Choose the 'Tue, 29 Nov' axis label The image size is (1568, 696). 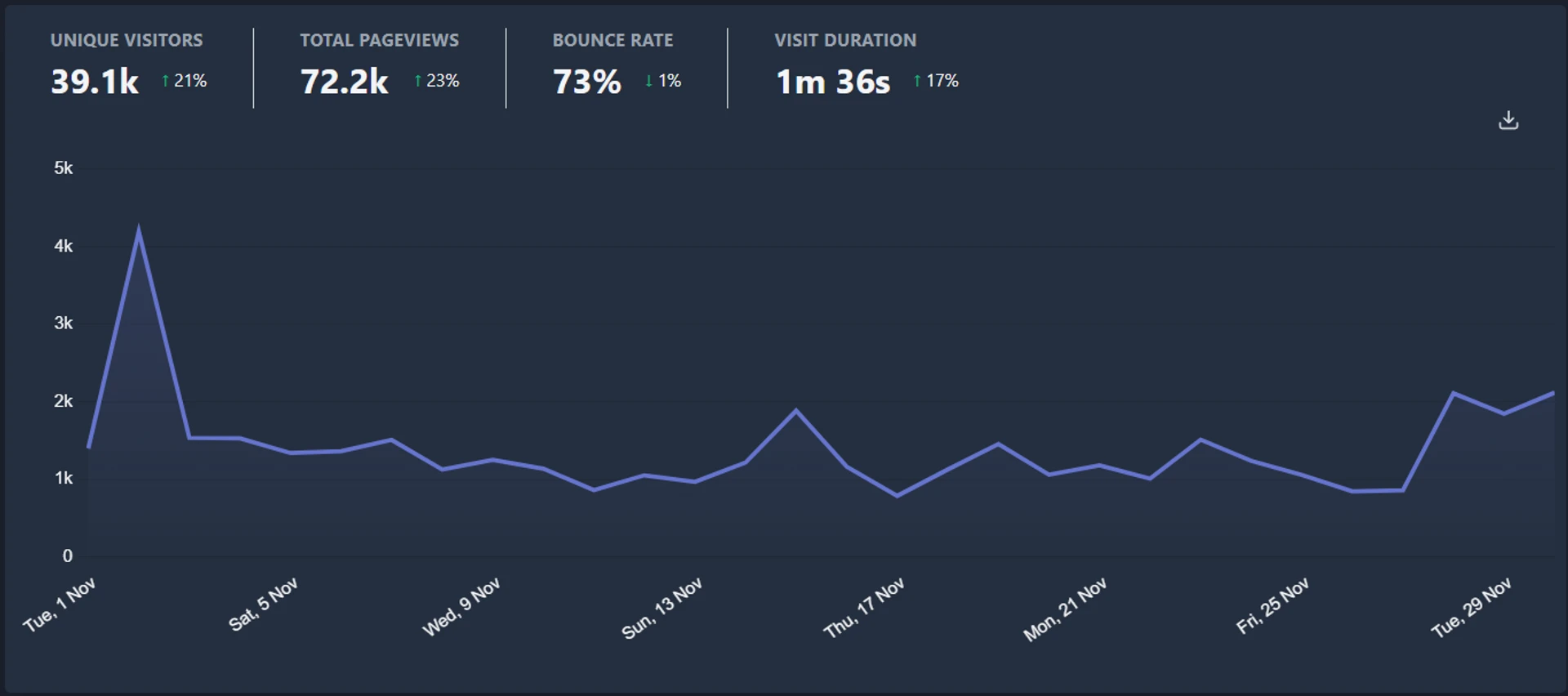pos(1471,608)
